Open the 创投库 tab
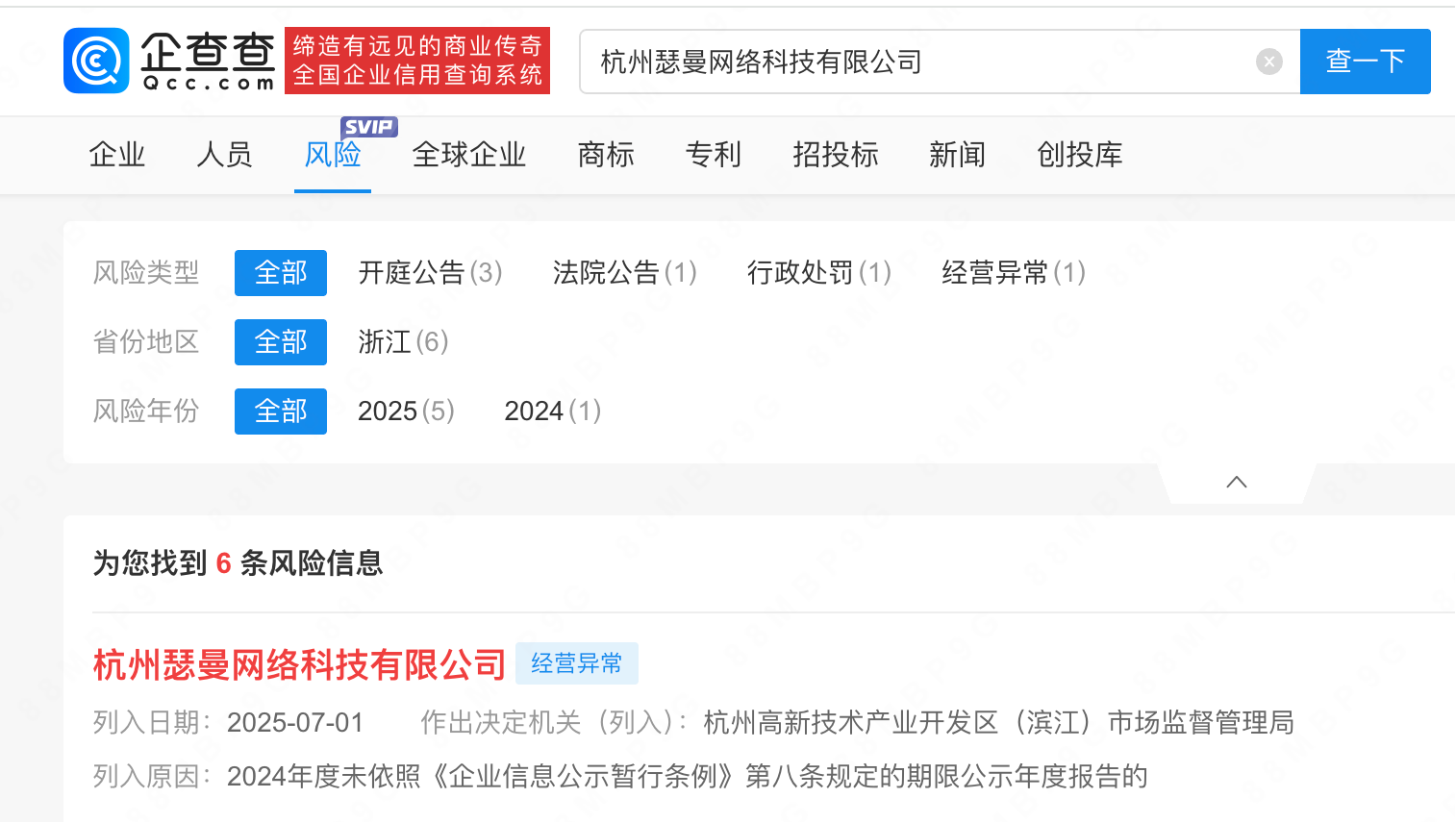Screen dimensions: 1456x823 [1080, 154]
